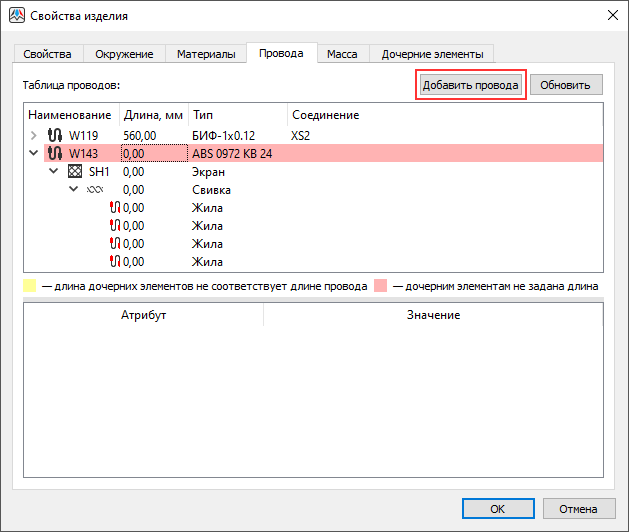Click the pink legend color swatch
The width and height of the screenshot is (629, 532).
coord(380,286)
